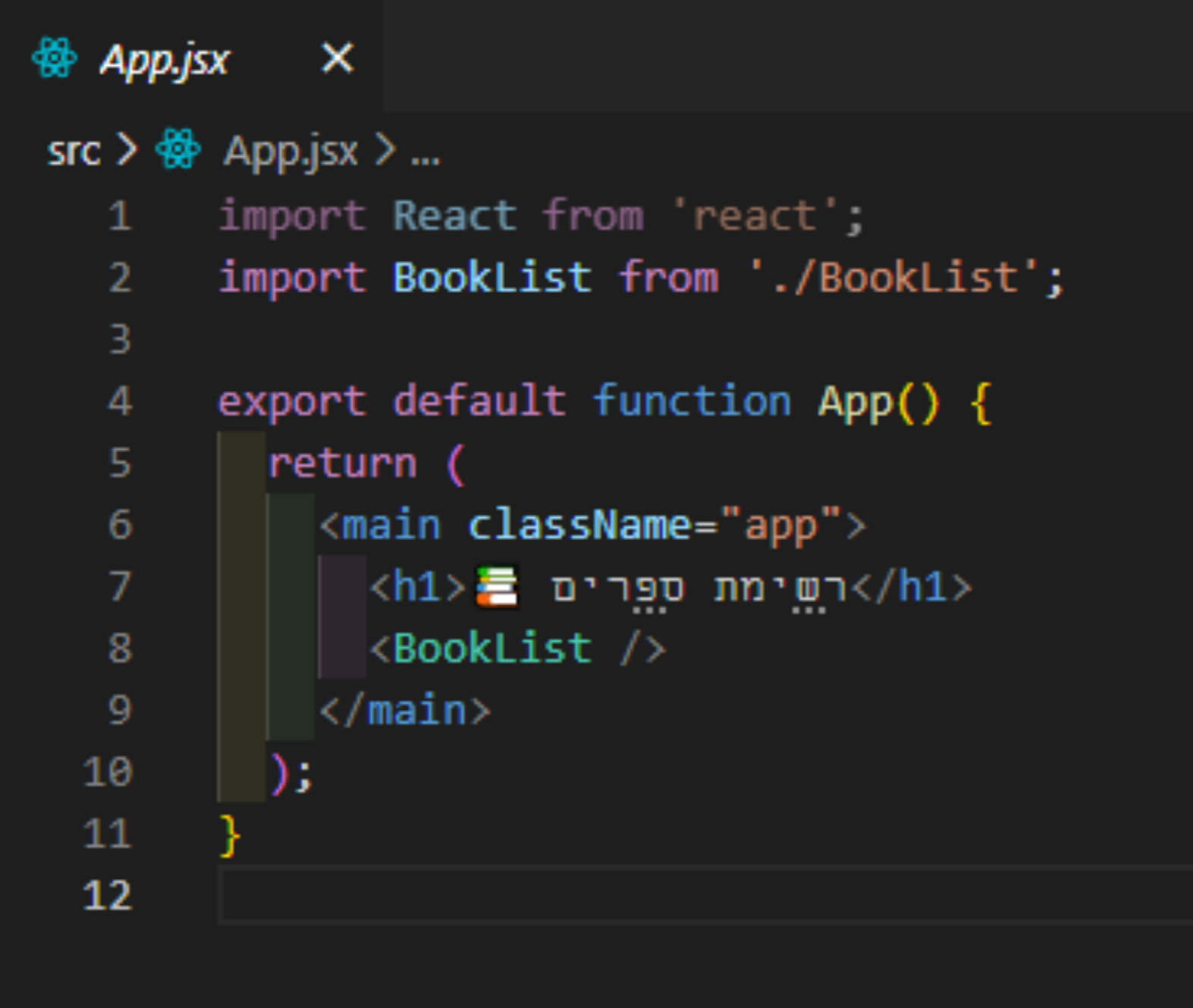Click the './BookList' path string
Viewport: 1193px width, 1008px height.
pyautogui.click(x=893, y=278)
